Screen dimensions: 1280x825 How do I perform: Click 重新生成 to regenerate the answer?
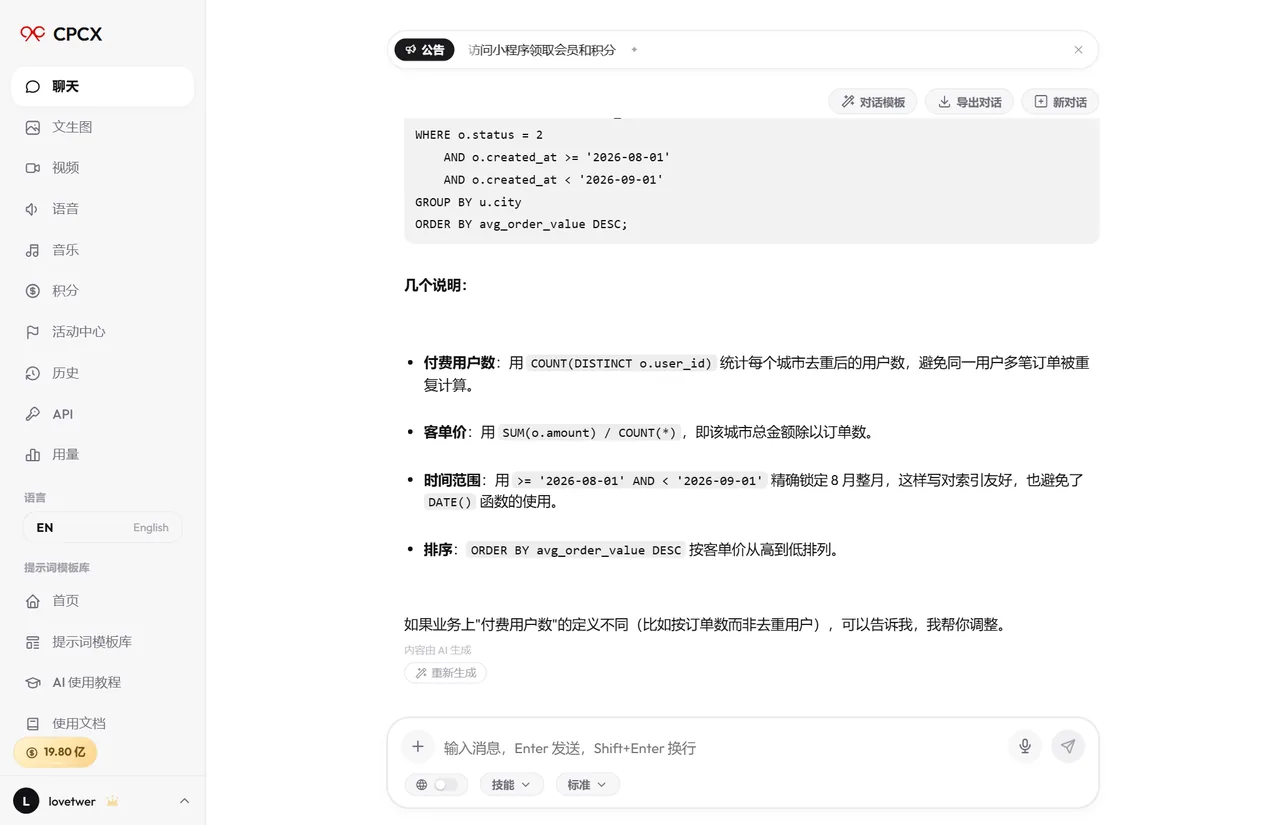tap(446, 673)
